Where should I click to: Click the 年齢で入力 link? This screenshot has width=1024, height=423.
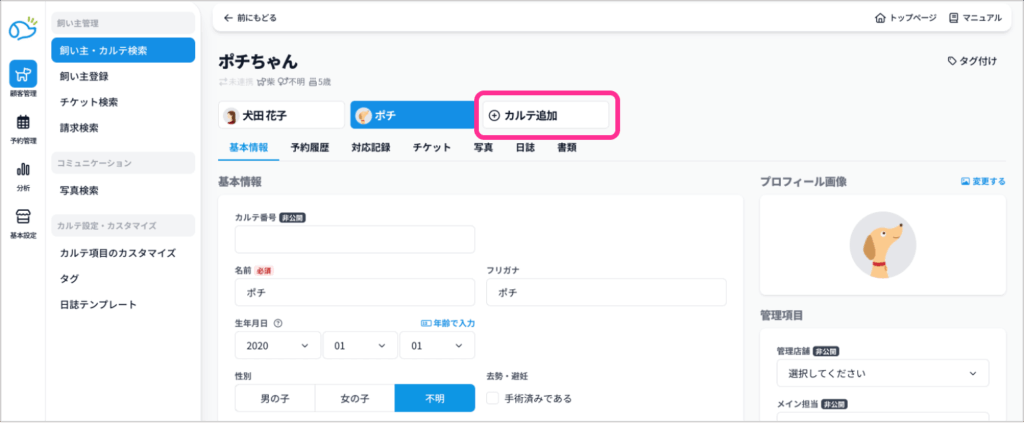click(x=447, y=323)
